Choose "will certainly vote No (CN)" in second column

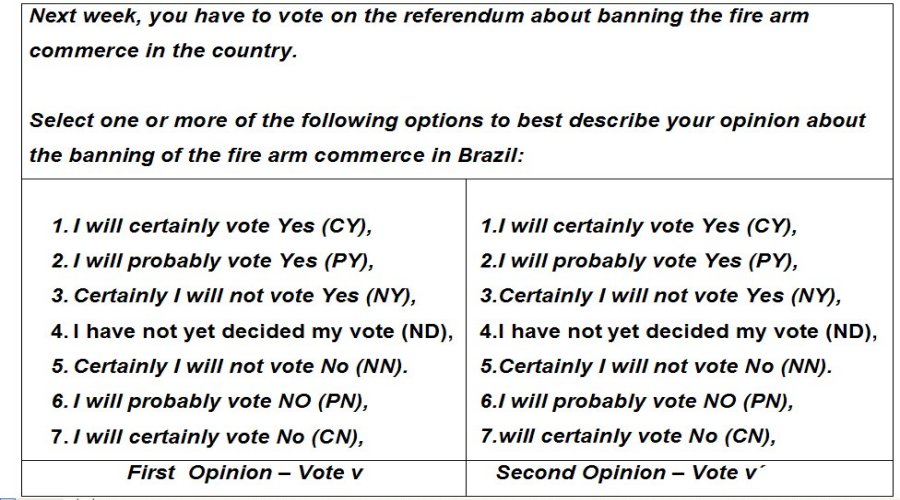[x=628, y=437]
